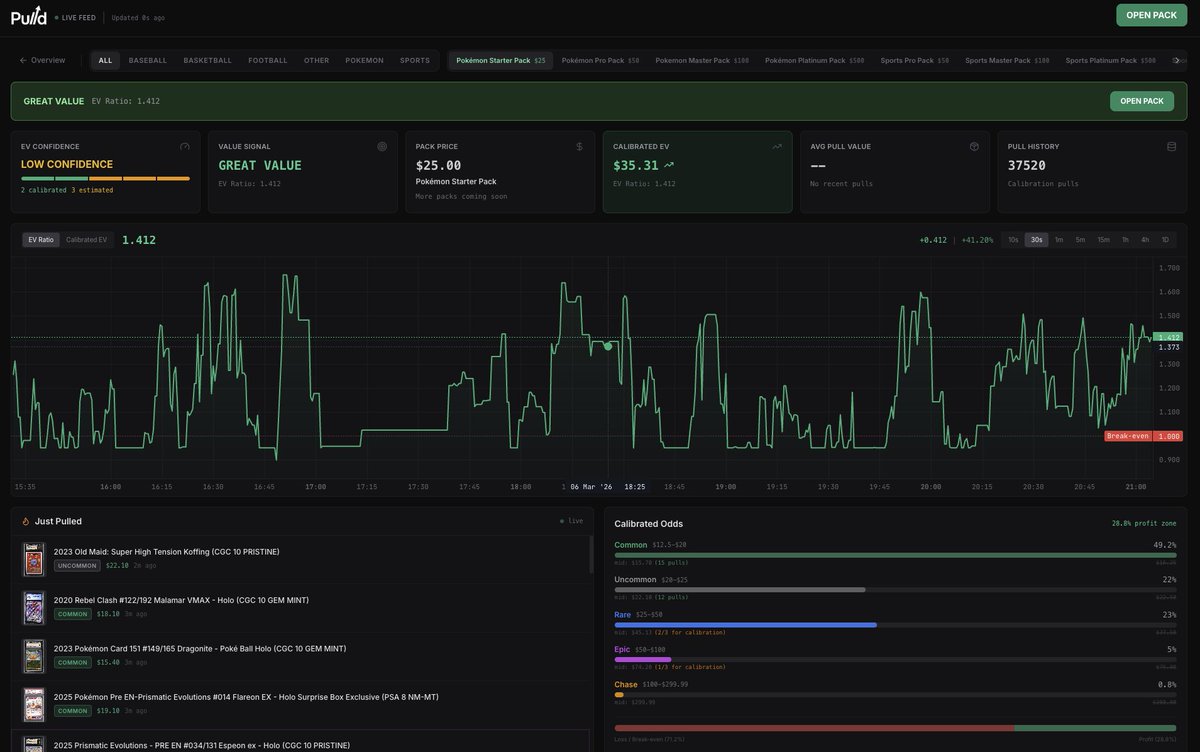
Task: Click the 37520 pull history value
Action: [1027, 165]
